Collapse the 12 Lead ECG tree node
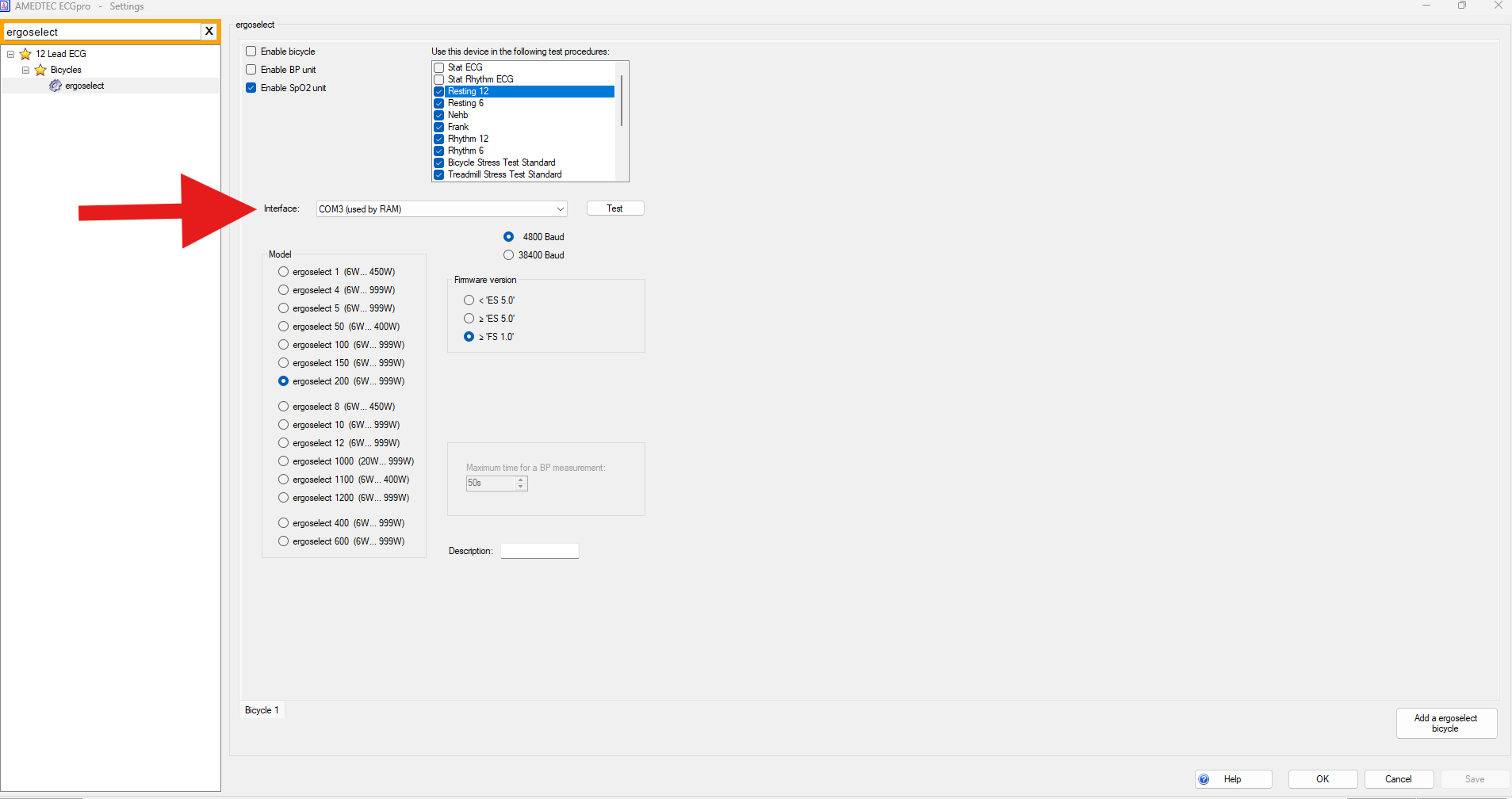 click(x=11, y=54)
